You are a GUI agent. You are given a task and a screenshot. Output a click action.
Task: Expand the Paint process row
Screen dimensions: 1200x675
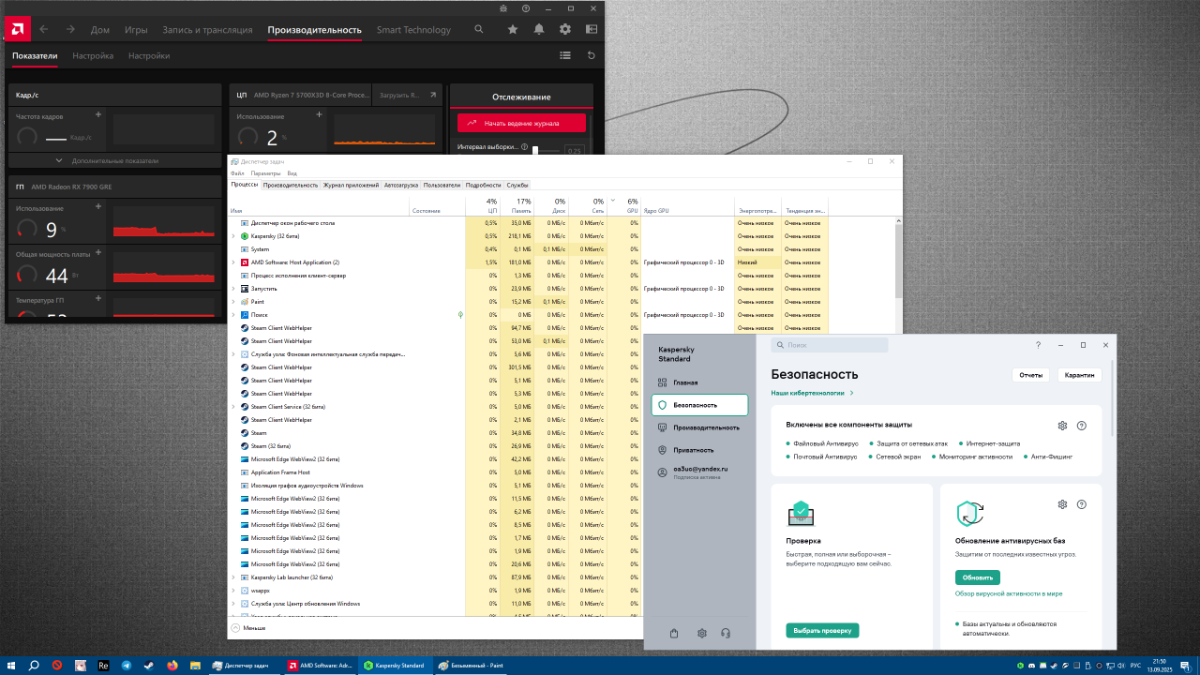click(234, 301)
